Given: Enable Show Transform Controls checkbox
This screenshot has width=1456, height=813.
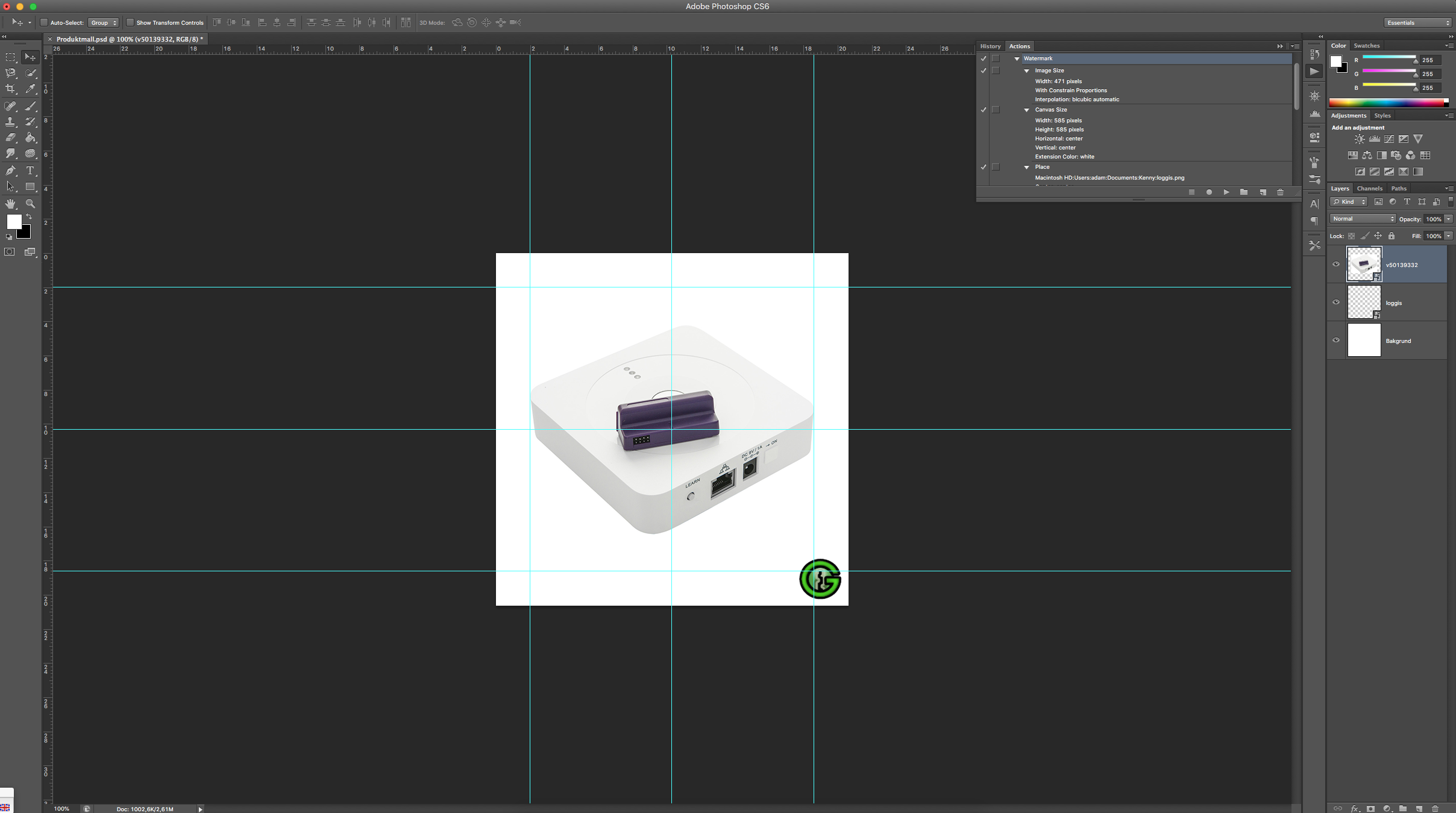Looking at the screenshot, I should 130,23.
